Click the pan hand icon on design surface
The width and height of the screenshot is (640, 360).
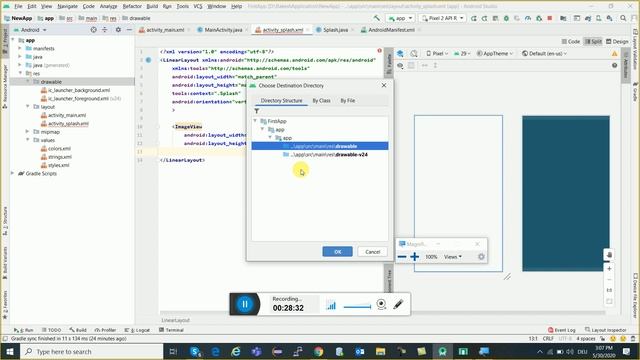[x=609, y=255]
